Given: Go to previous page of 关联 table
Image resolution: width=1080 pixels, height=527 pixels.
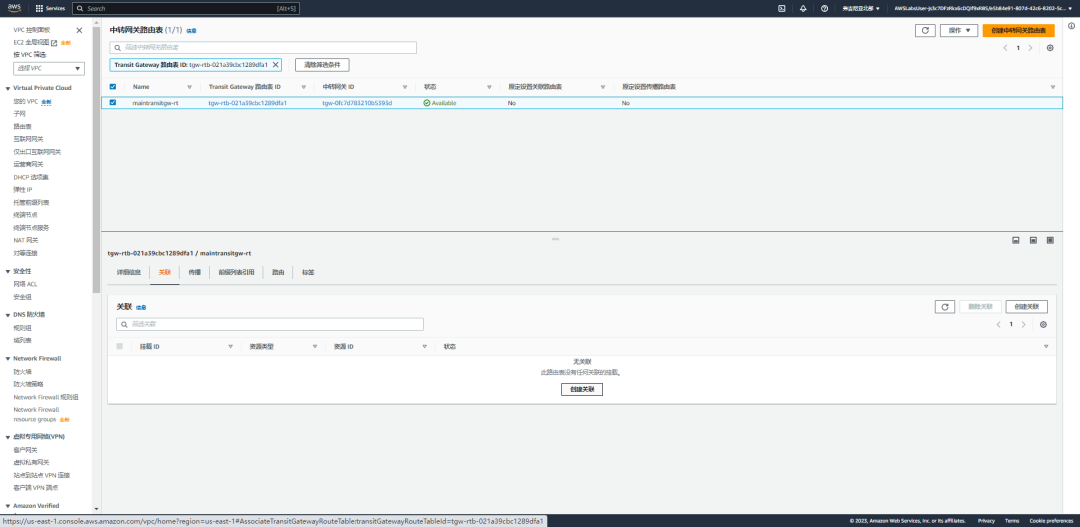Looking at the screenshot, I should coord(999,324).
